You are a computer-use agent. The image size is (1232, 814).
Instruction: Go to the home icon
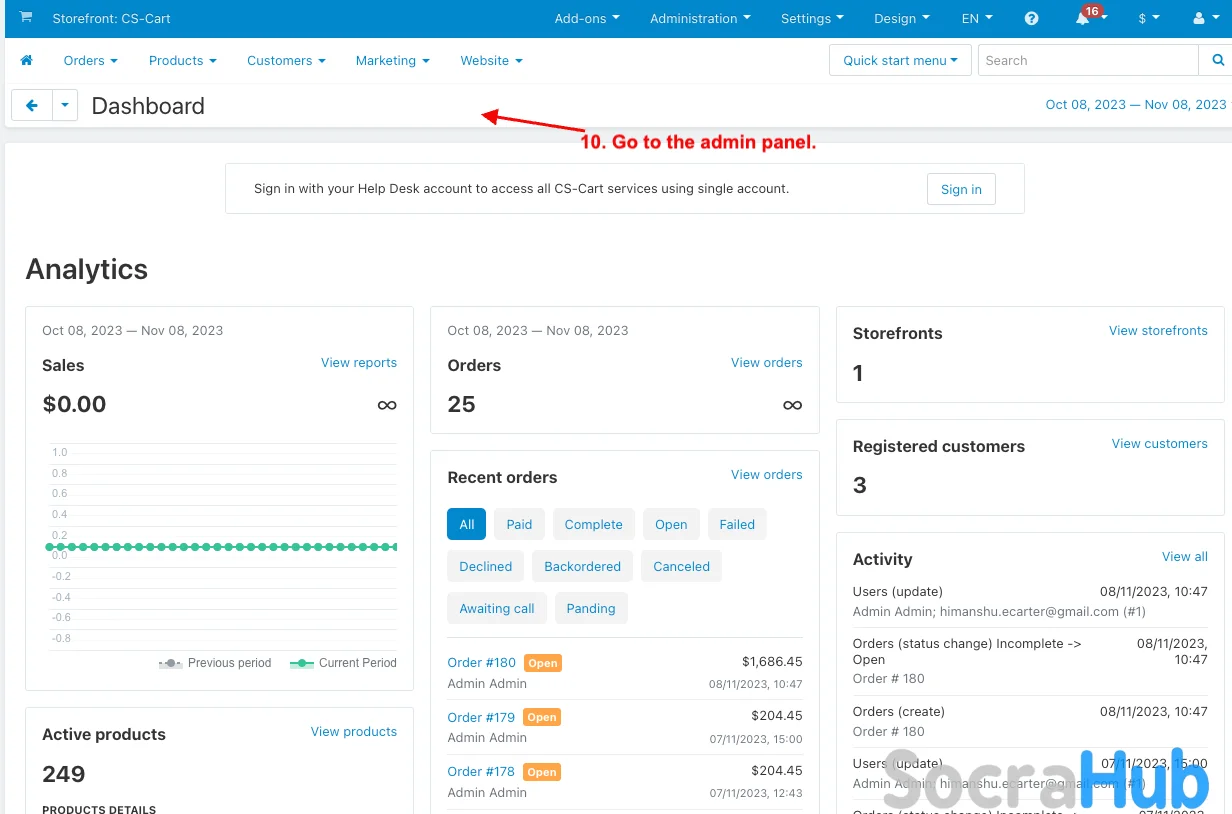coord(27,61)
